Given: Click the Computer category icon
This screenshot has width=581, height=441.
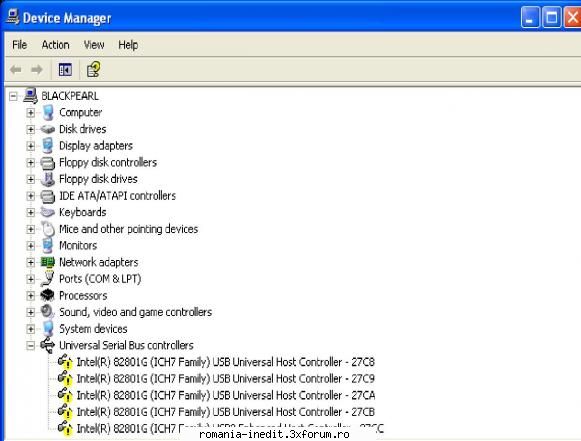Looking at the screenshot, I should pos(48,112).
